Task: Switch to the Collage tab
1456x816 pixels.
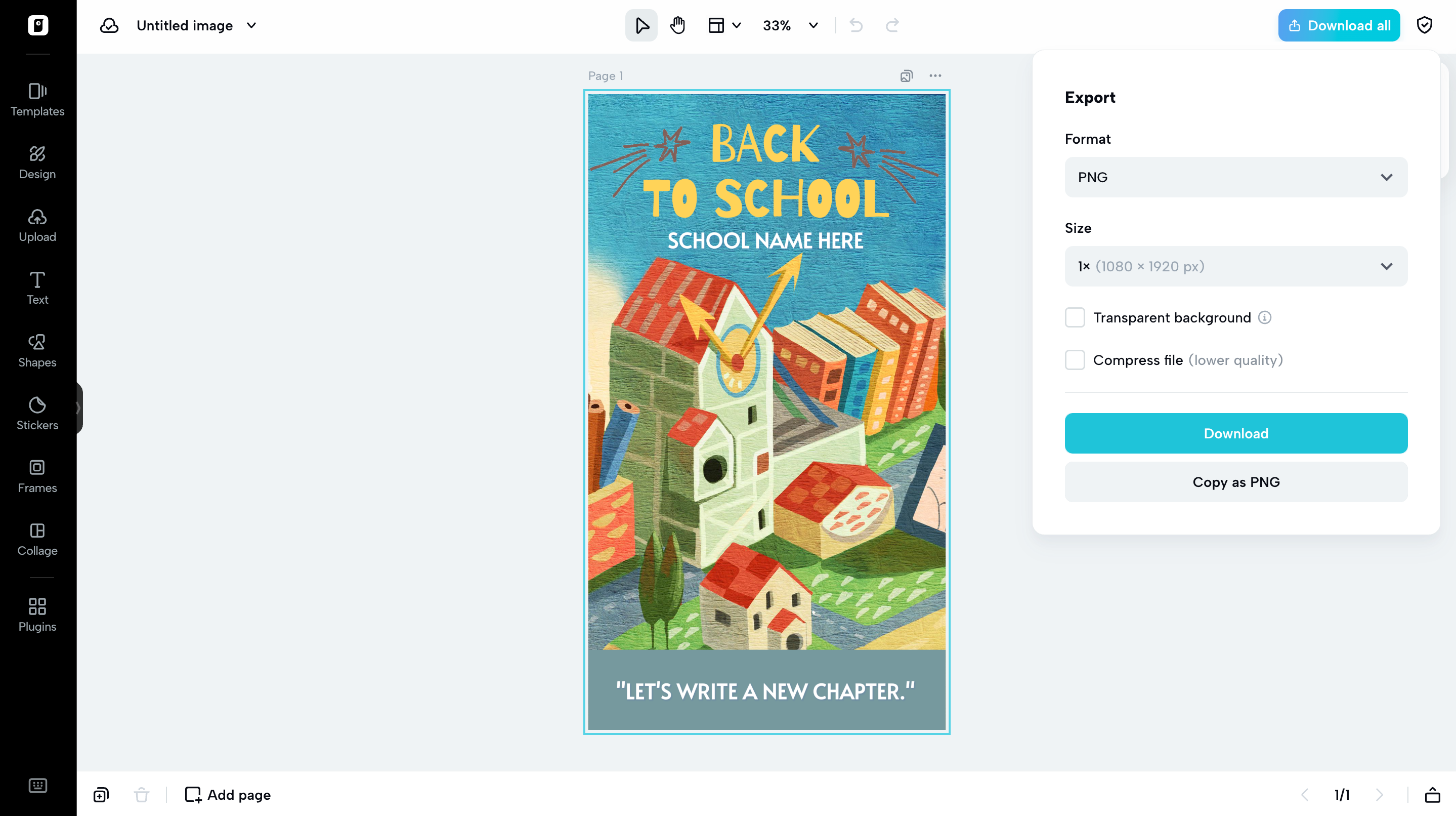Action: click(x=37, y=539)
